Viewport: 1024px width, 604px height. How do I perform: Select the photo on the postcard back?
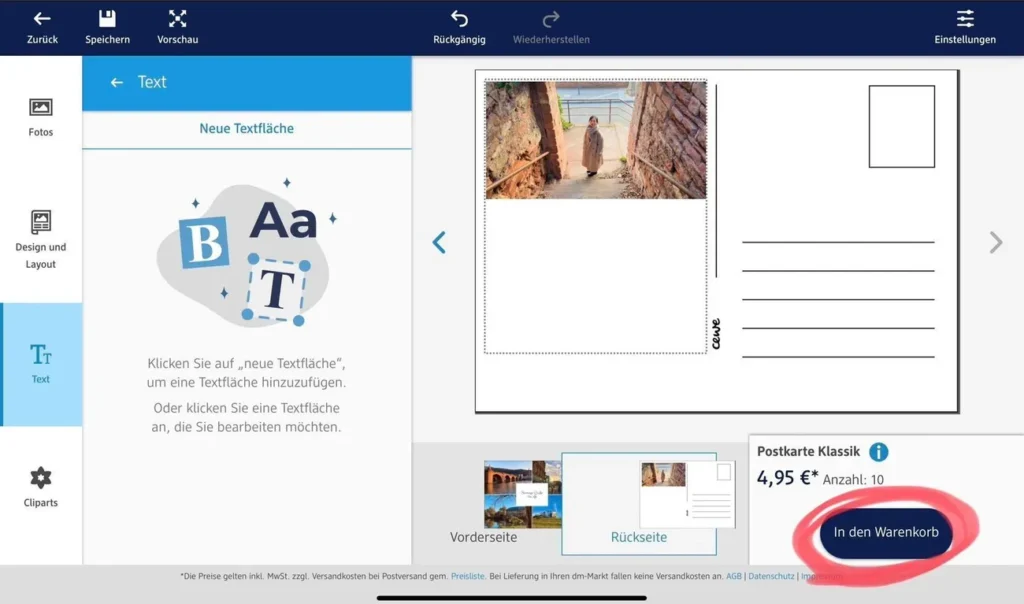(x=595, y=140)
